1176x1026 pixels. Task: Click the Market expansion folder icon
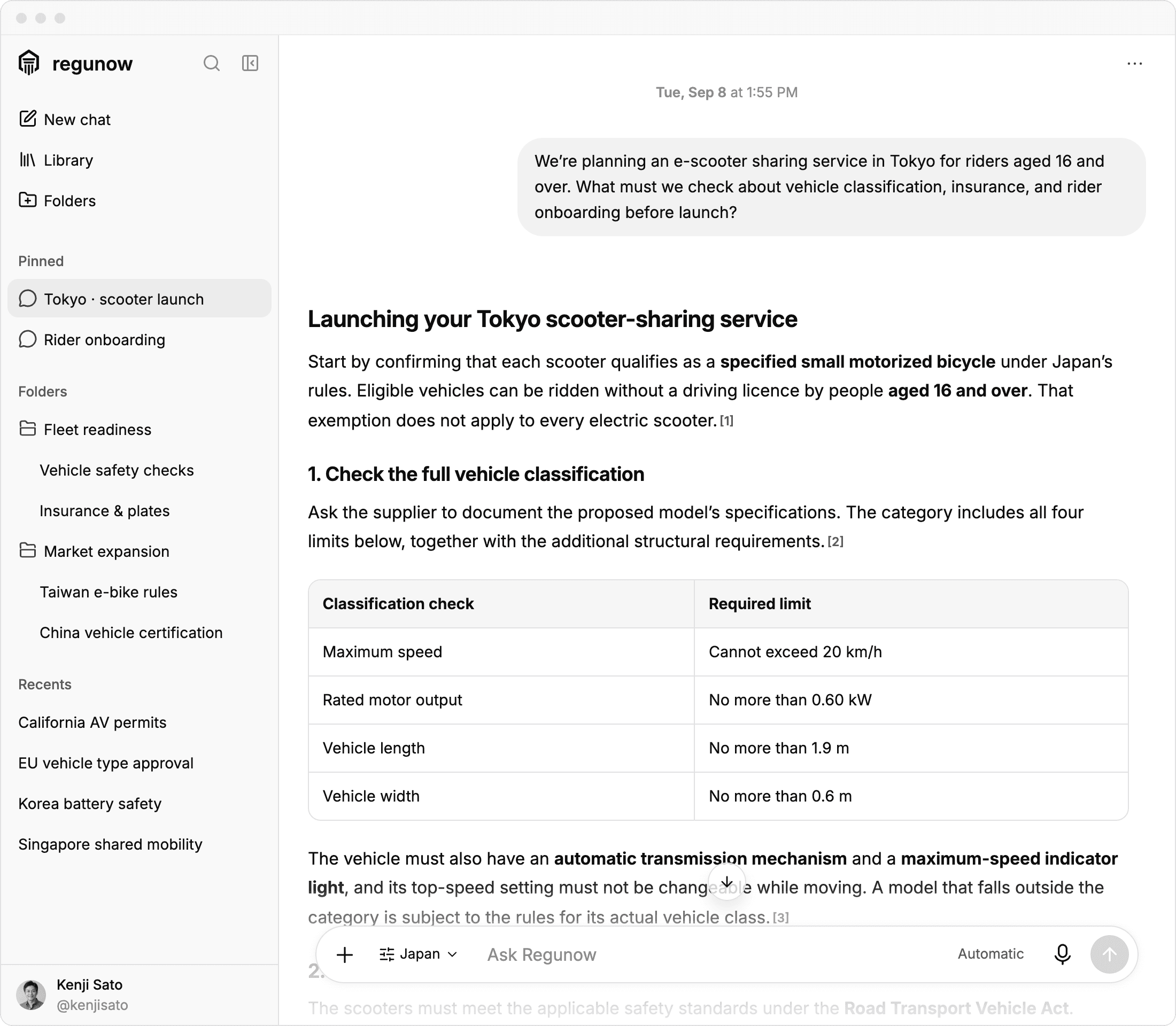(x=27, y=551)
